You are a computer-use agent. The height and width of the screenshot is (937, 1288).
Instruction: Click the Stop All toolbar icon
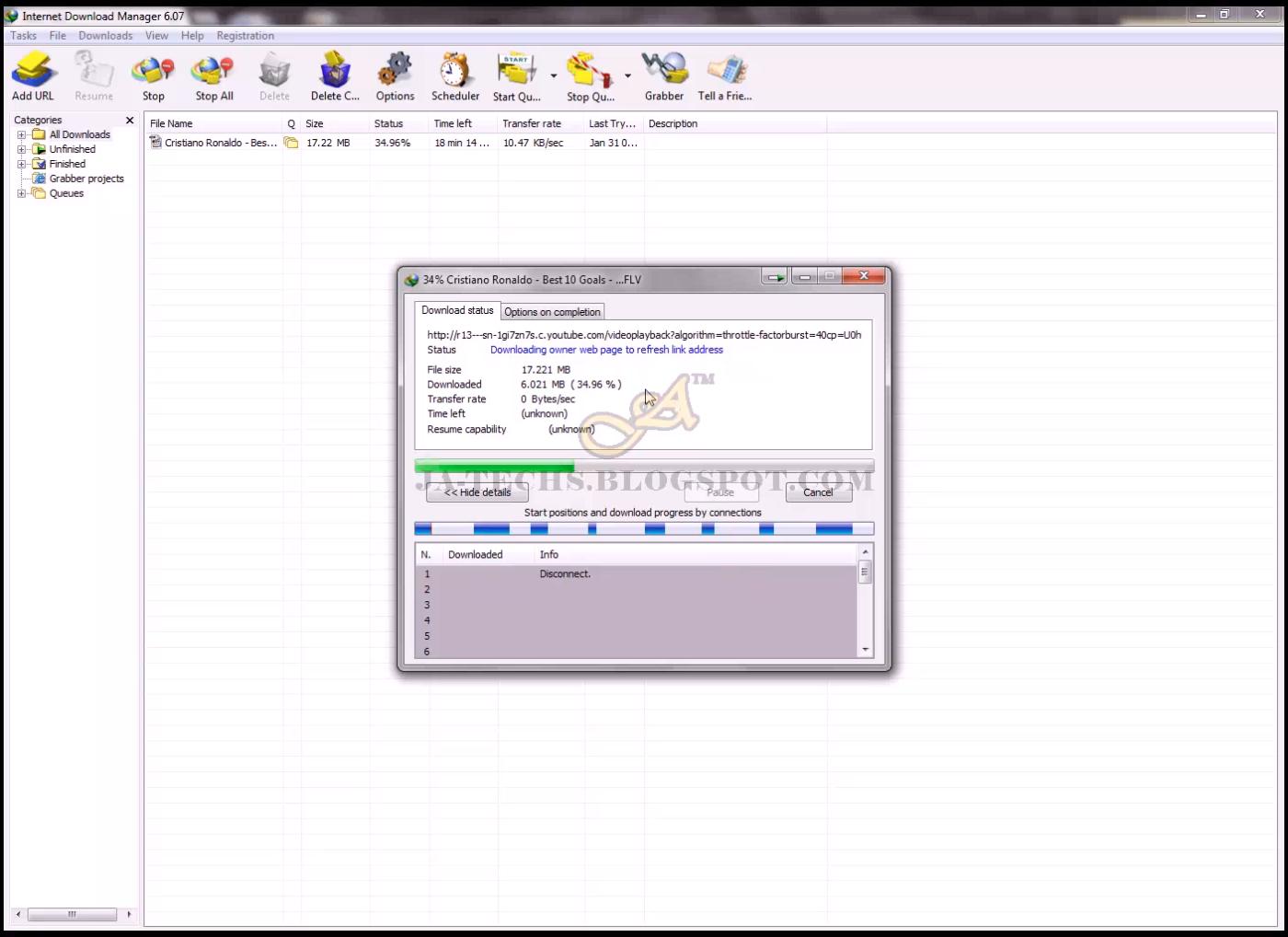point(213,70)
